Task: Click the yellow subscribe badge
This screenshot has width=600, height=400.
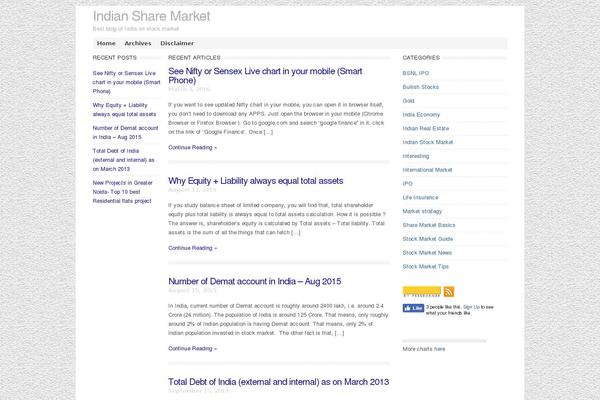Action: click(422, 292)
